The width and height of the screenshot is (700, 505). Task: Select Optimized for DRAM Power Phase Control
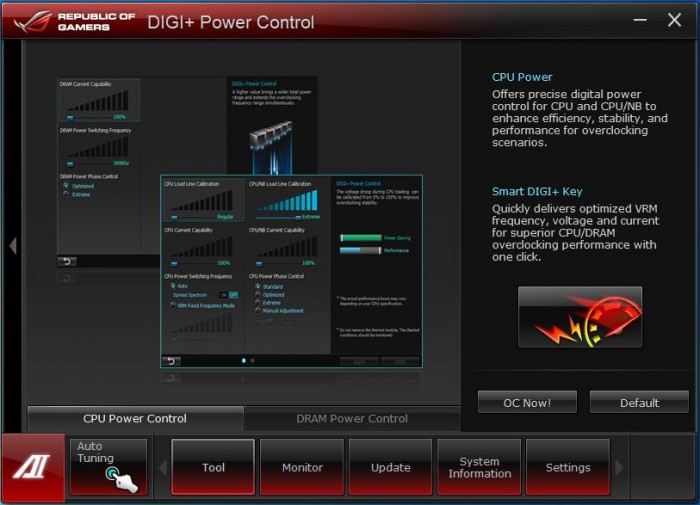click(67, 185)
